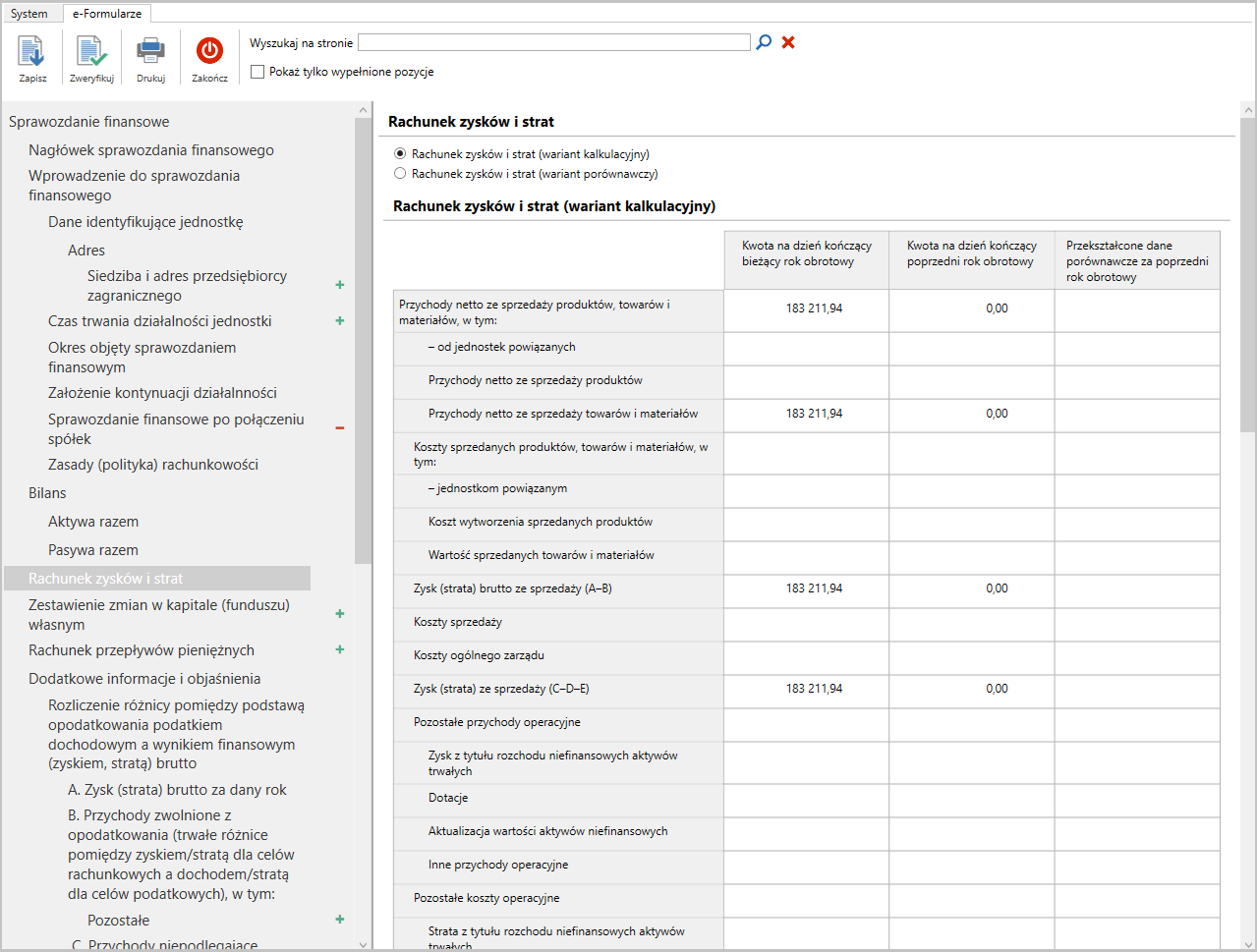Enable Pokaż tylko wypełnione pozycje
The width and height of the screenshot is (1257, 952).
point(257,71)
